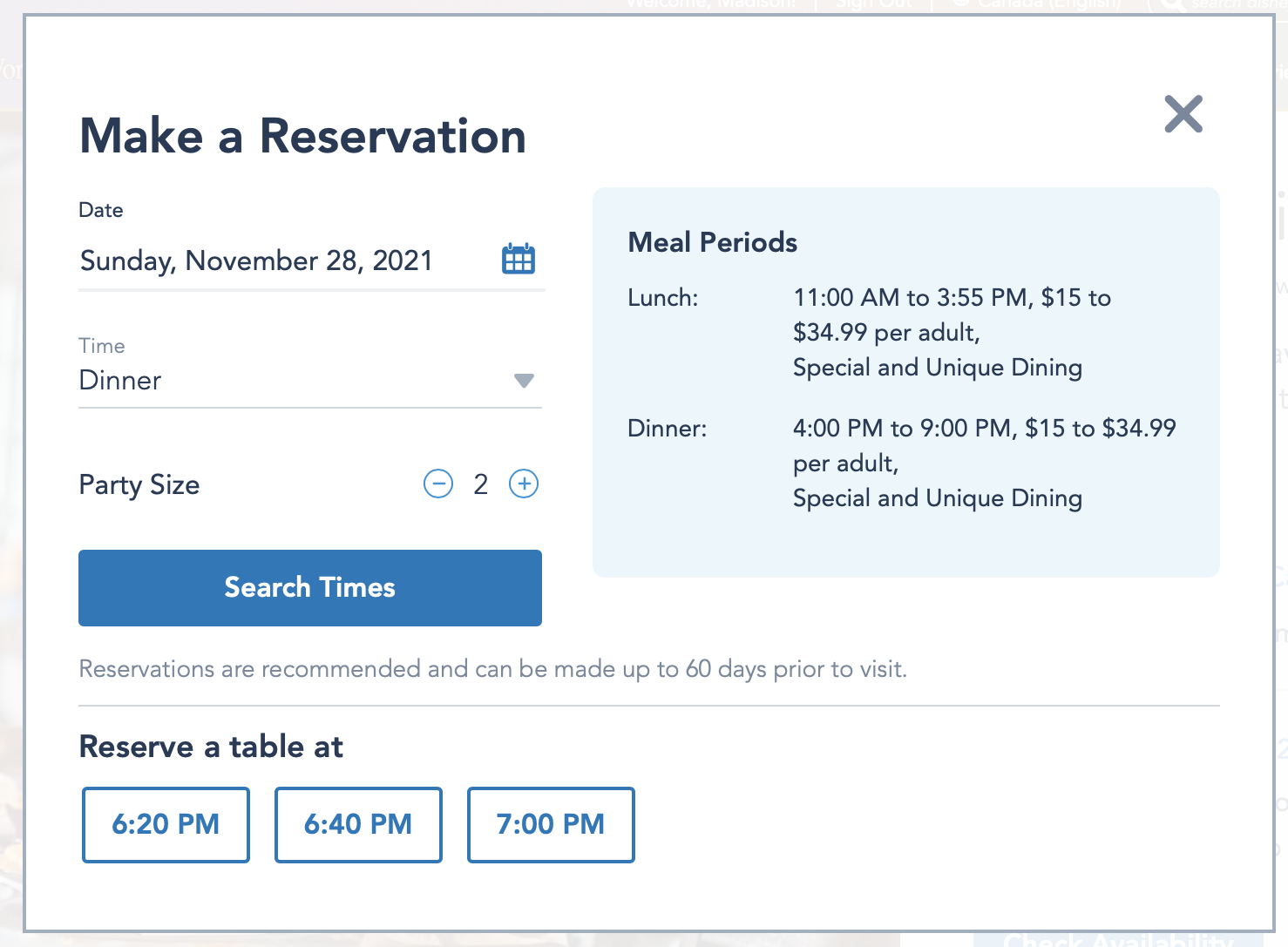Open the Canada (English) language selector
This screenshot has width=1288, height=947.
(x=1047, y=4)
